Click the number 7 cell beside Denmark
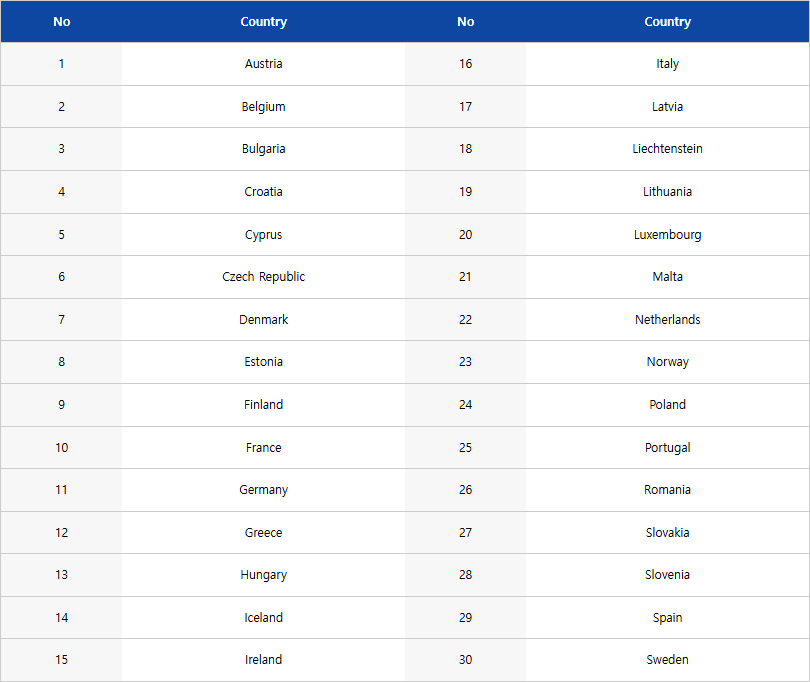This screenshot has width=810, height=682. tap(61, 320)
